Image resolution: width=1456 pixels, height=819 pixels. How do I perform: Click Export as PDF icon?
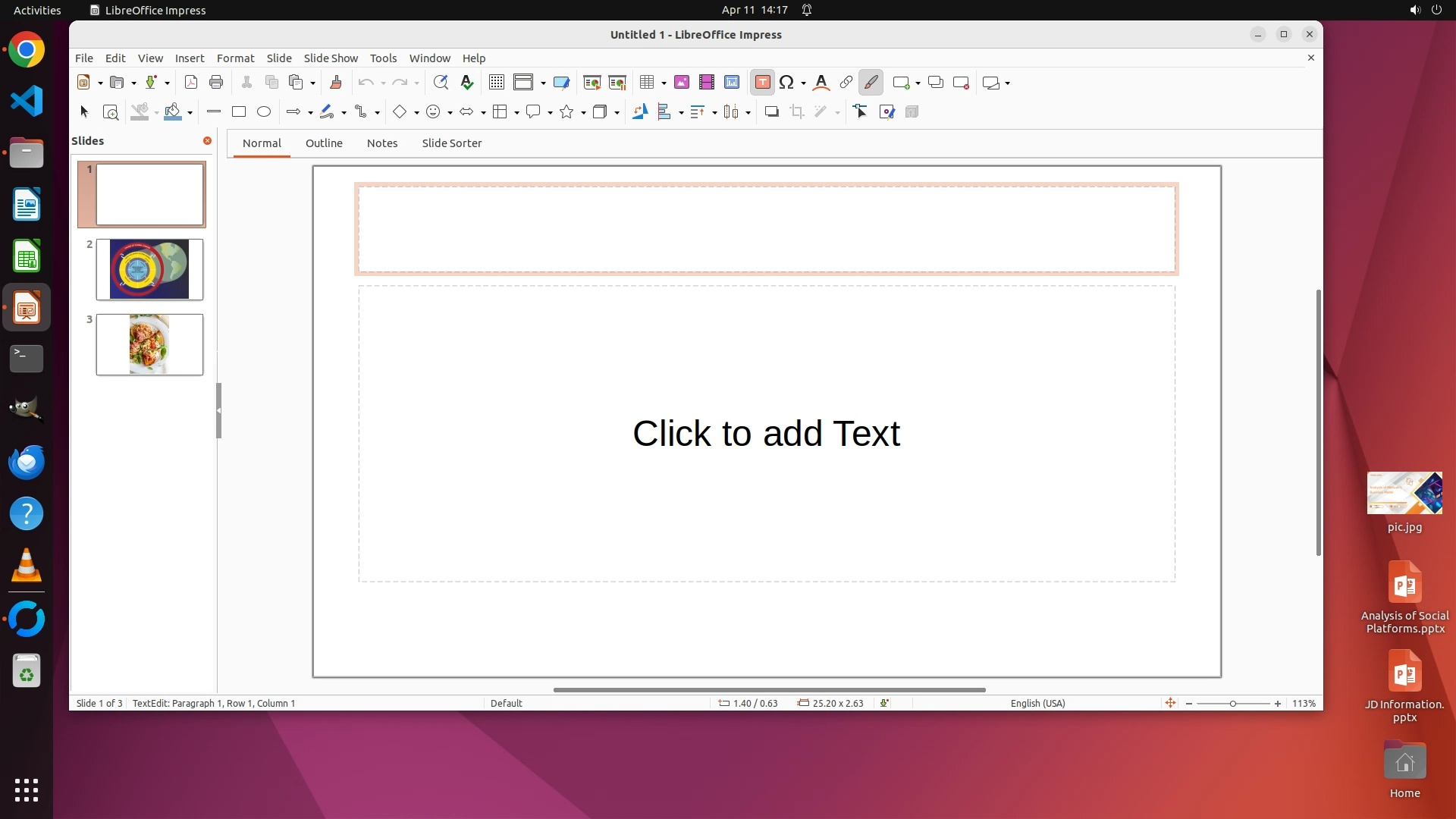(x=191, y=83)
